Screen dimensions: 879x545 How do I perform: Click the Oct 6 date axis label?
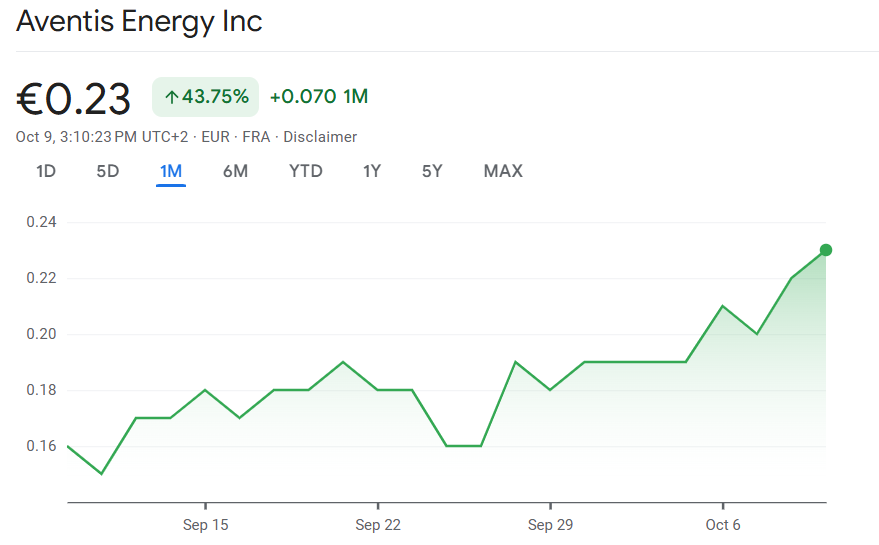(722, 525)
